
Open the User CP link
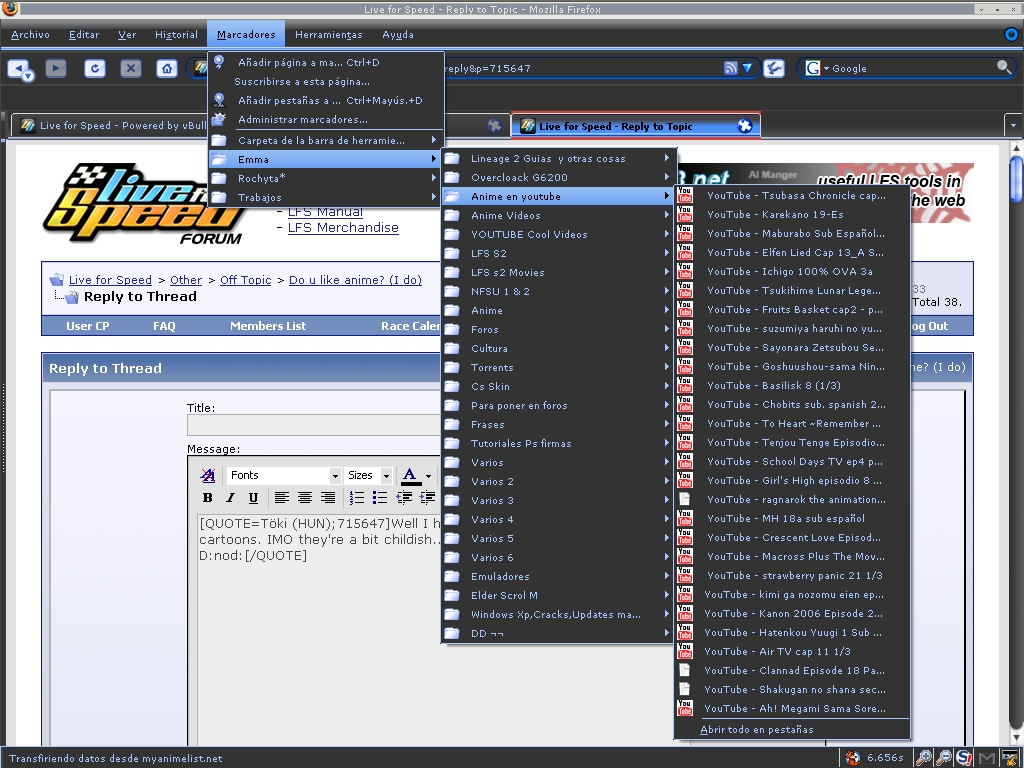[x=88, y=326]
